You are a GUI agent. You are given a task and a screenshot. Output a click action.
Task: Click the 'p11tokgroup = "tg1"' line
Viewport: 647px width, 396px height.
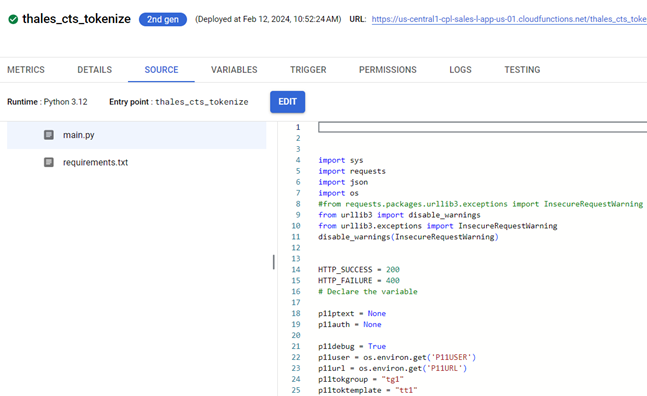point(361,379)
